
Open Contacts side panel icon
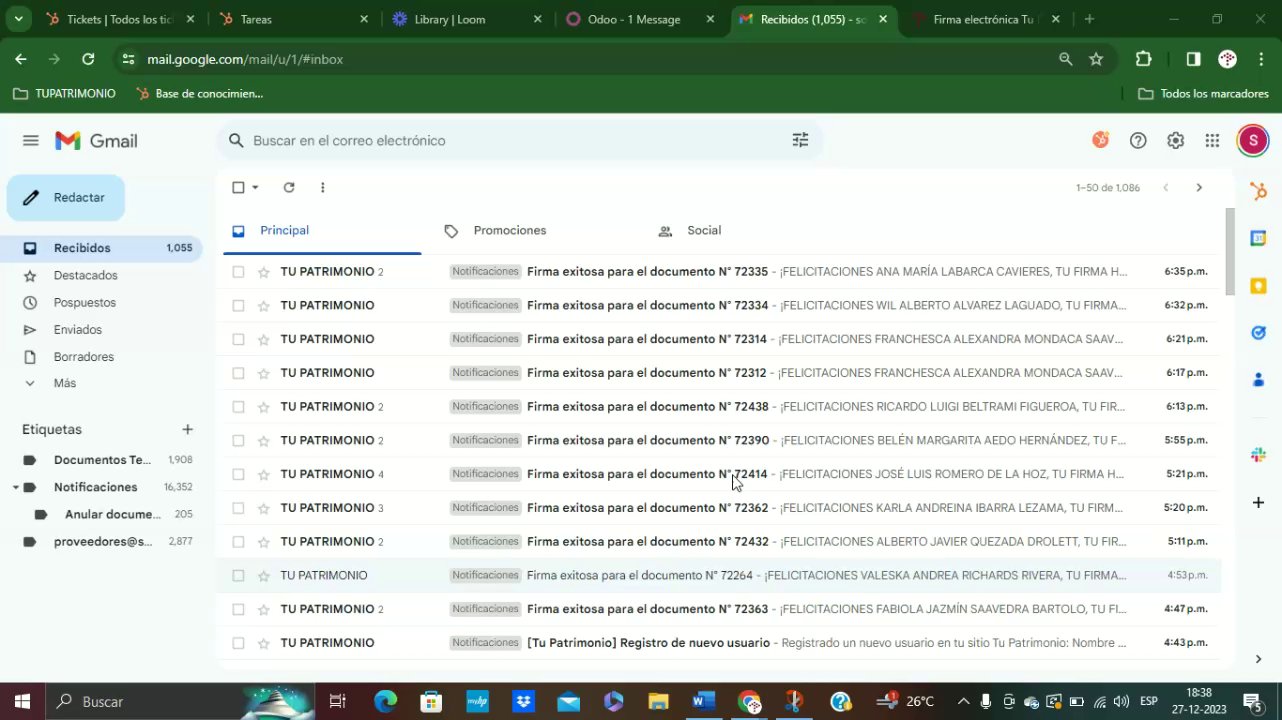(x=1258, y=379)
